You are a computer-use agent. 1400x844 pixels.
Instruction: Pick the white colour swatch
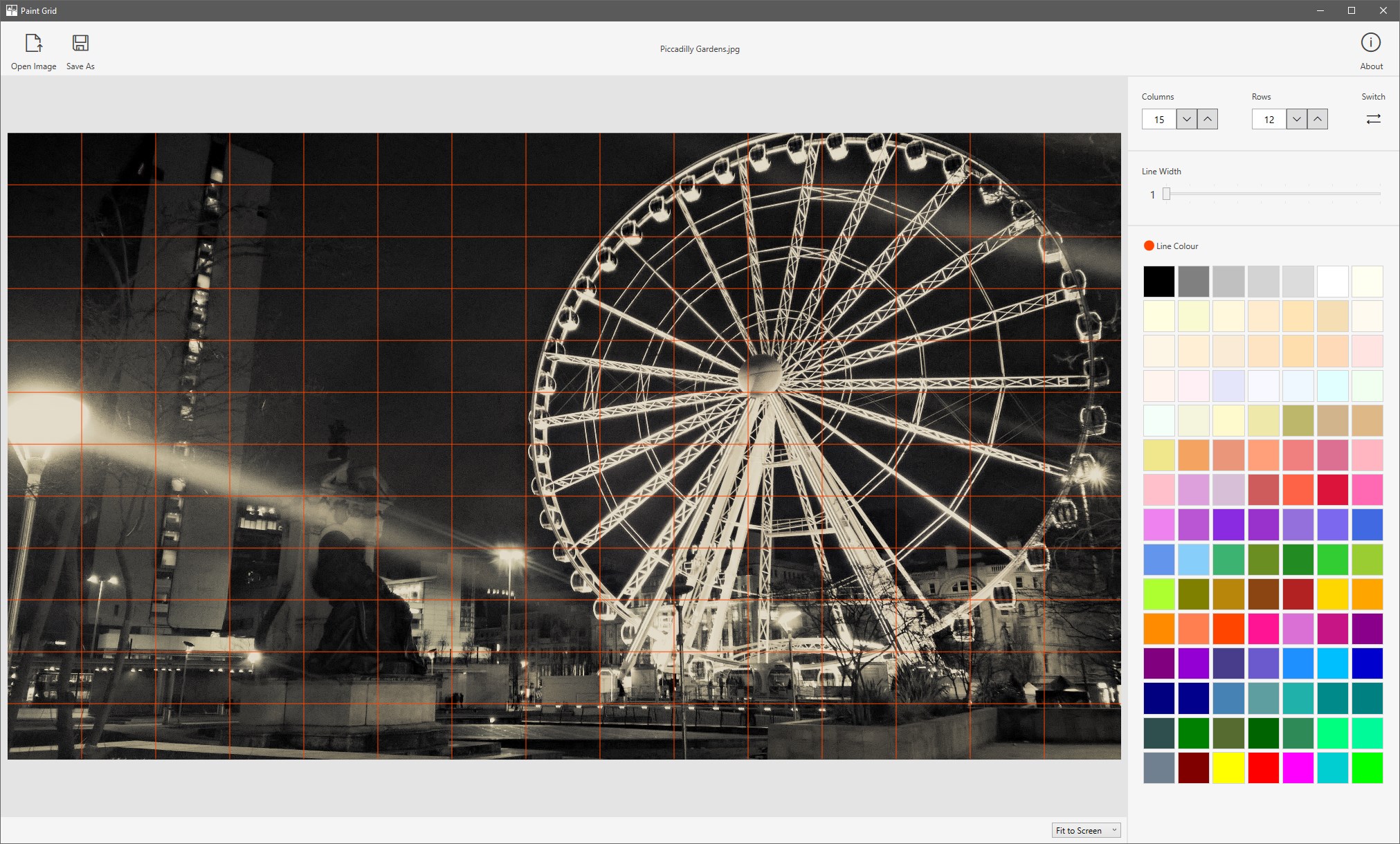(1332, 282)
